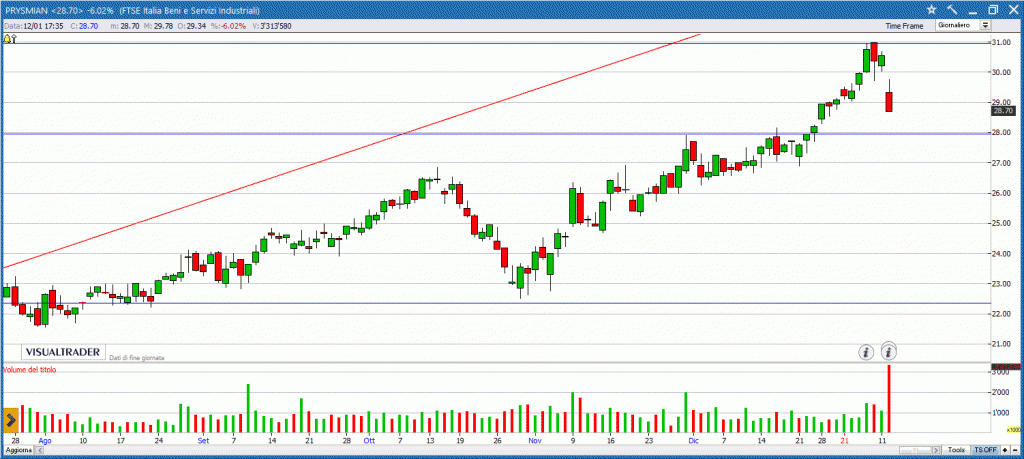The height and width of the screenshot is (459, 1024).
Task: Click the 31.00 price axis label
Action: click(1001, 42)
